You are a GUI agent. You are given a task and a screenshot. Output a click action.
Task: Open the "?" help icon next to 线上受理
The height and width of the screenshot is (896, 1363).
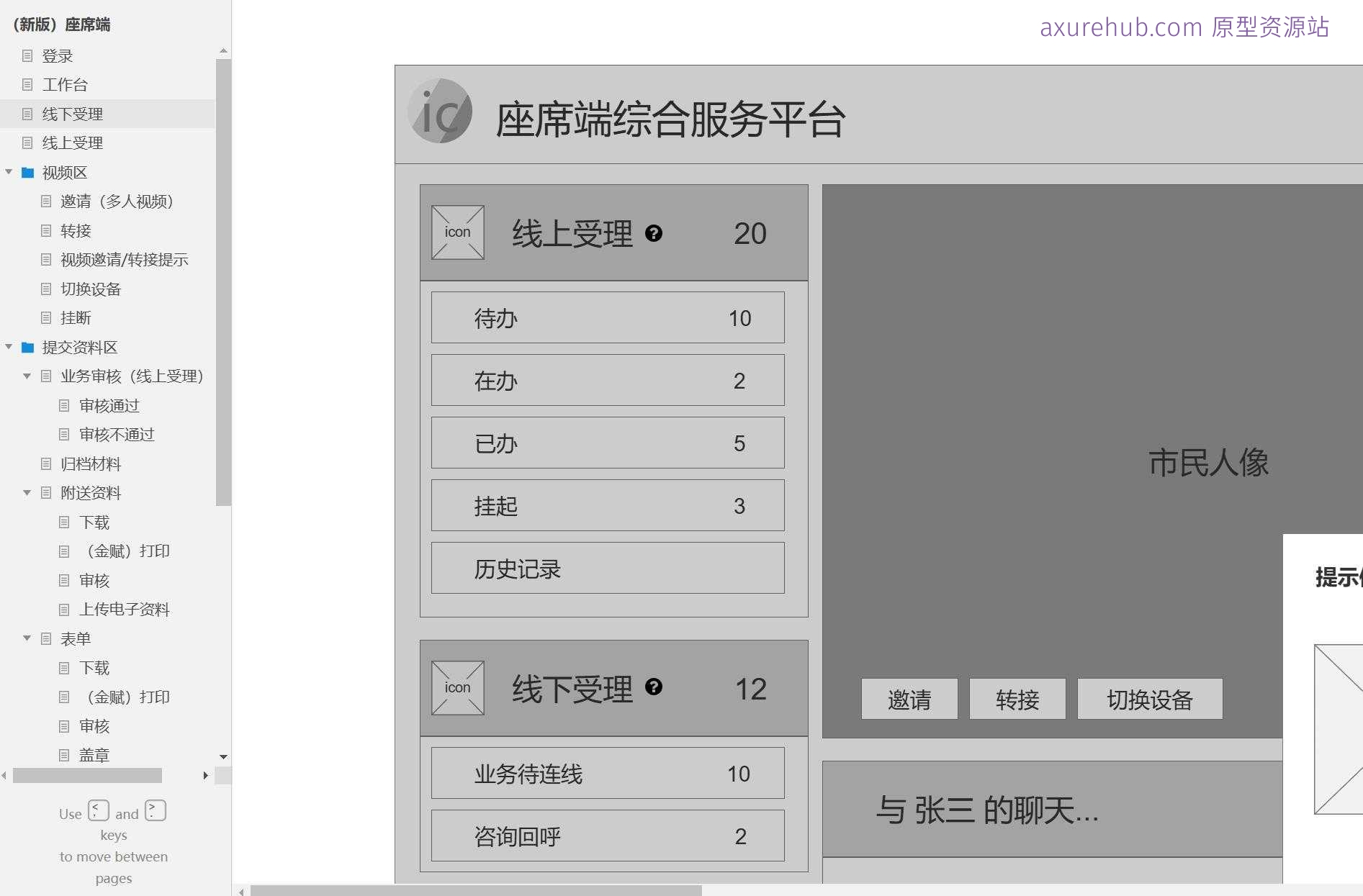click(654, 232)
